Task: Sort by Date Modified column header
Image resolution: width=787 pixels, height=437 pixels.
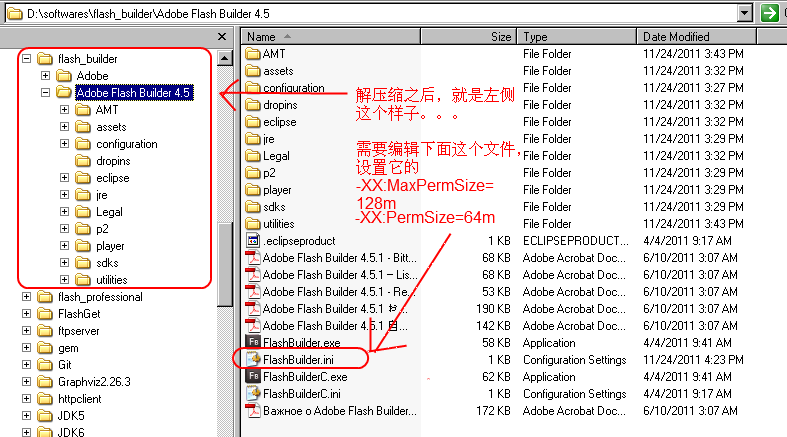Action: pyautogui.click(x=696, y=37)
